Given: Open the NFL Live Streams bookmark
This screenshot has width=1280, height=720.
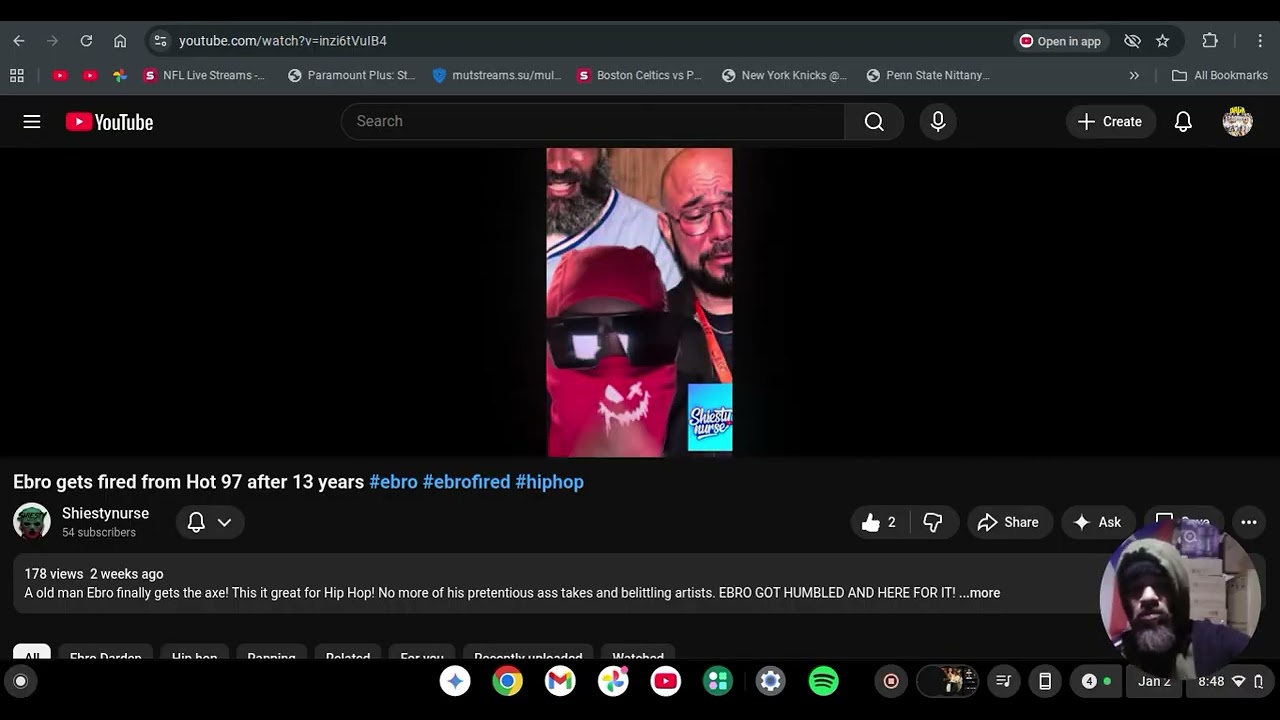Looking at the screenshot, I should point(205,75).
